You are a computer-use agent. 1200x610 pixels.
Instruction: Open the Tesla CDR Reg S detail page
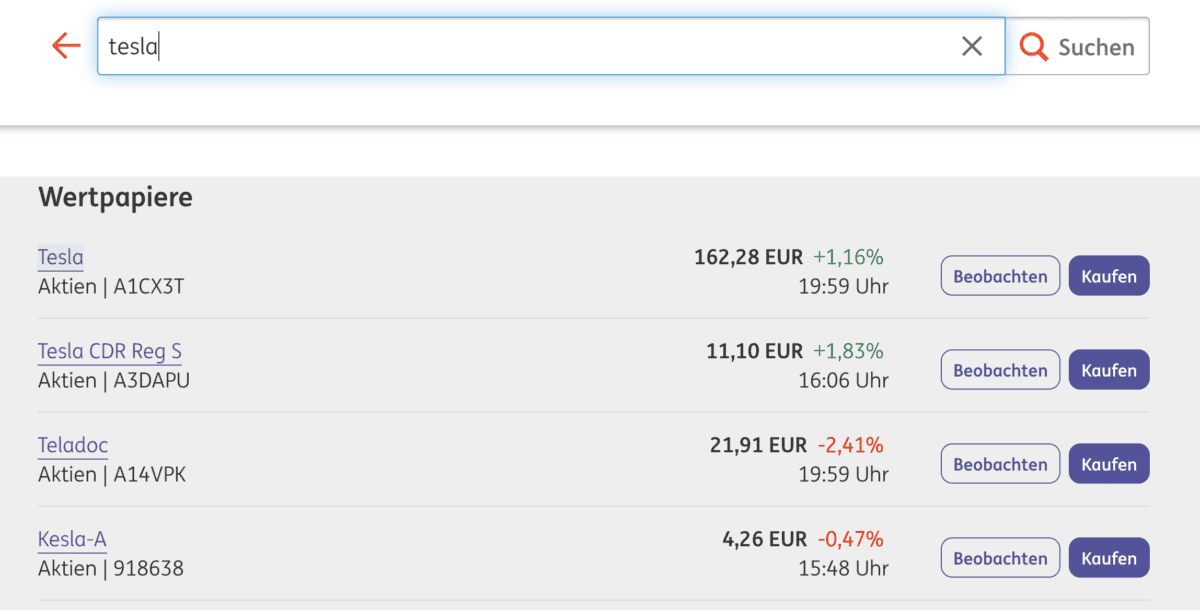click(x=109, y=351)
